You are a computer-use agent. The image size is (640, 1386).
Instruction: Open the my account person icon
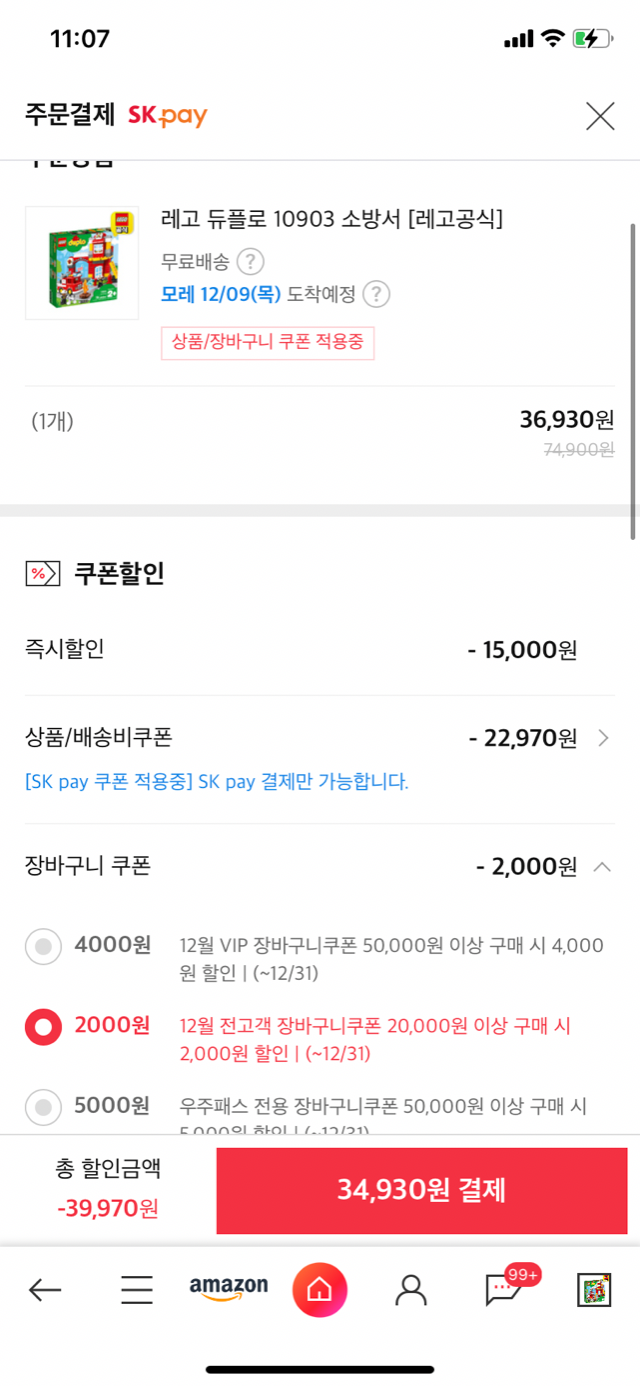click(411, 1290)
